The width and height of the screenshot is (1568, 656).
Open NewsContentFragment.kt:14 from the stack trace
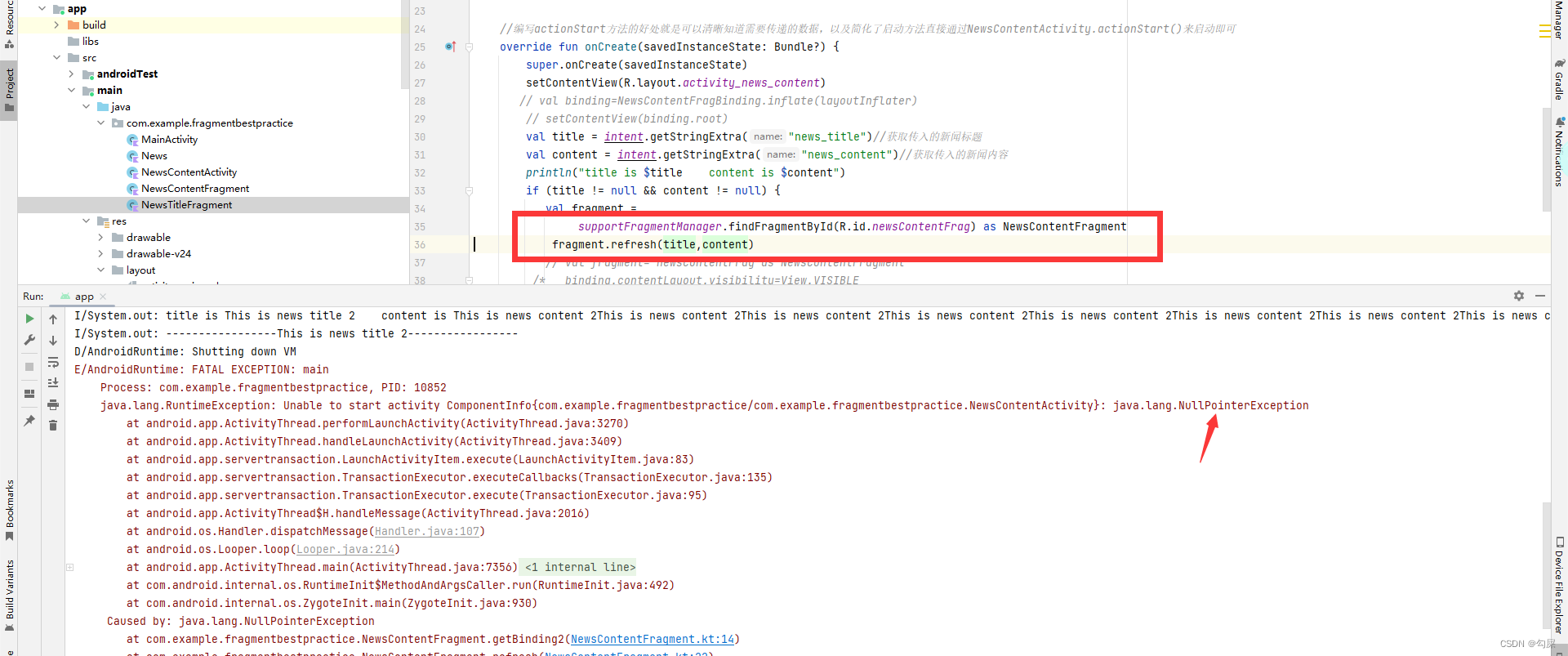tap(653, 639)
